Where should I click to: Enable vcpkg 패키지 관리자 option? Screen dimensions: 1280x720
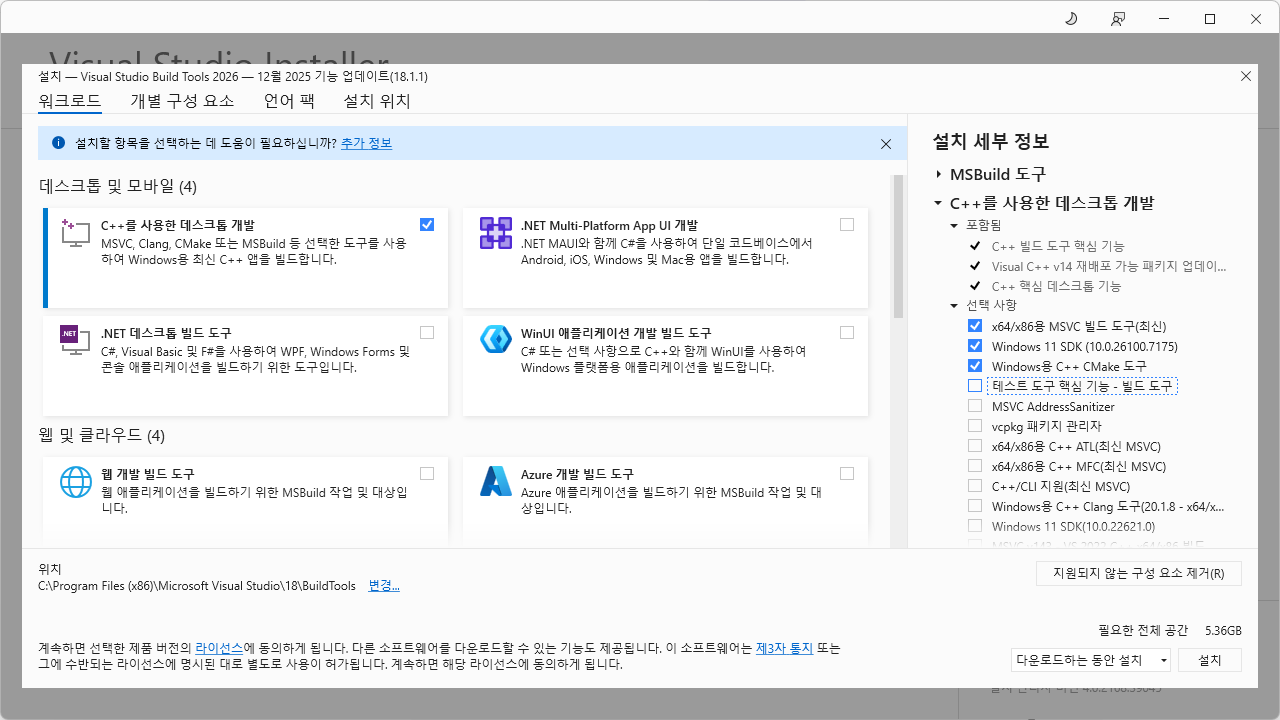click(975, 426)
